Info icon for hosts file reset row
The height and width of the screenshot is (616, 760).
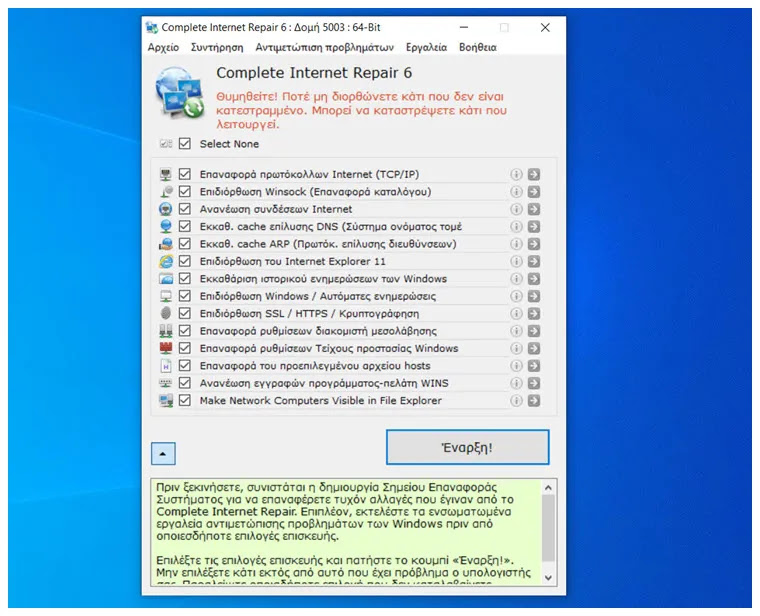pos(516,366)
